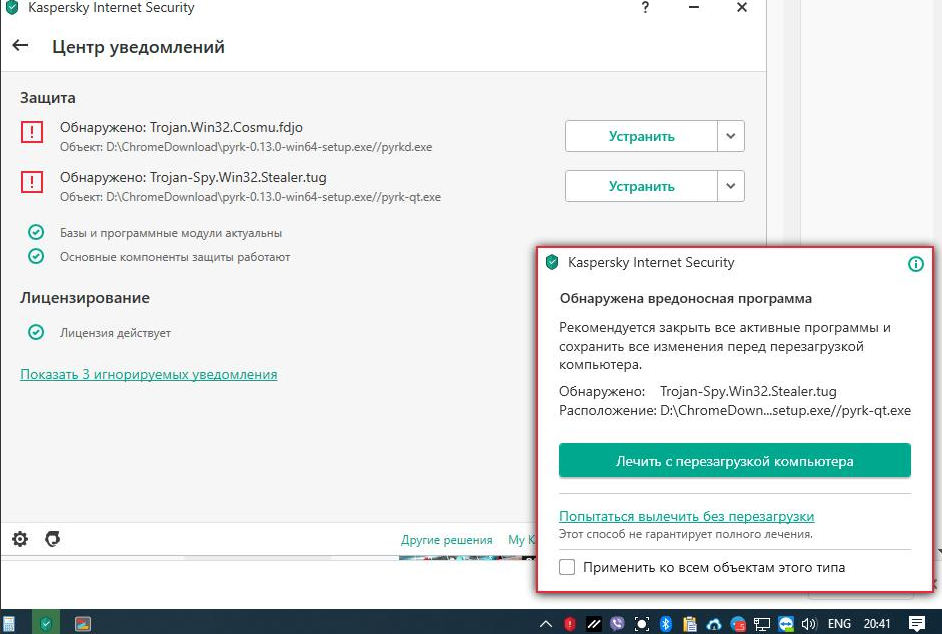
Task: Open Показать 3 игнорируемых уведомления link
Action: pyautogui.click(x=149, y=374)
